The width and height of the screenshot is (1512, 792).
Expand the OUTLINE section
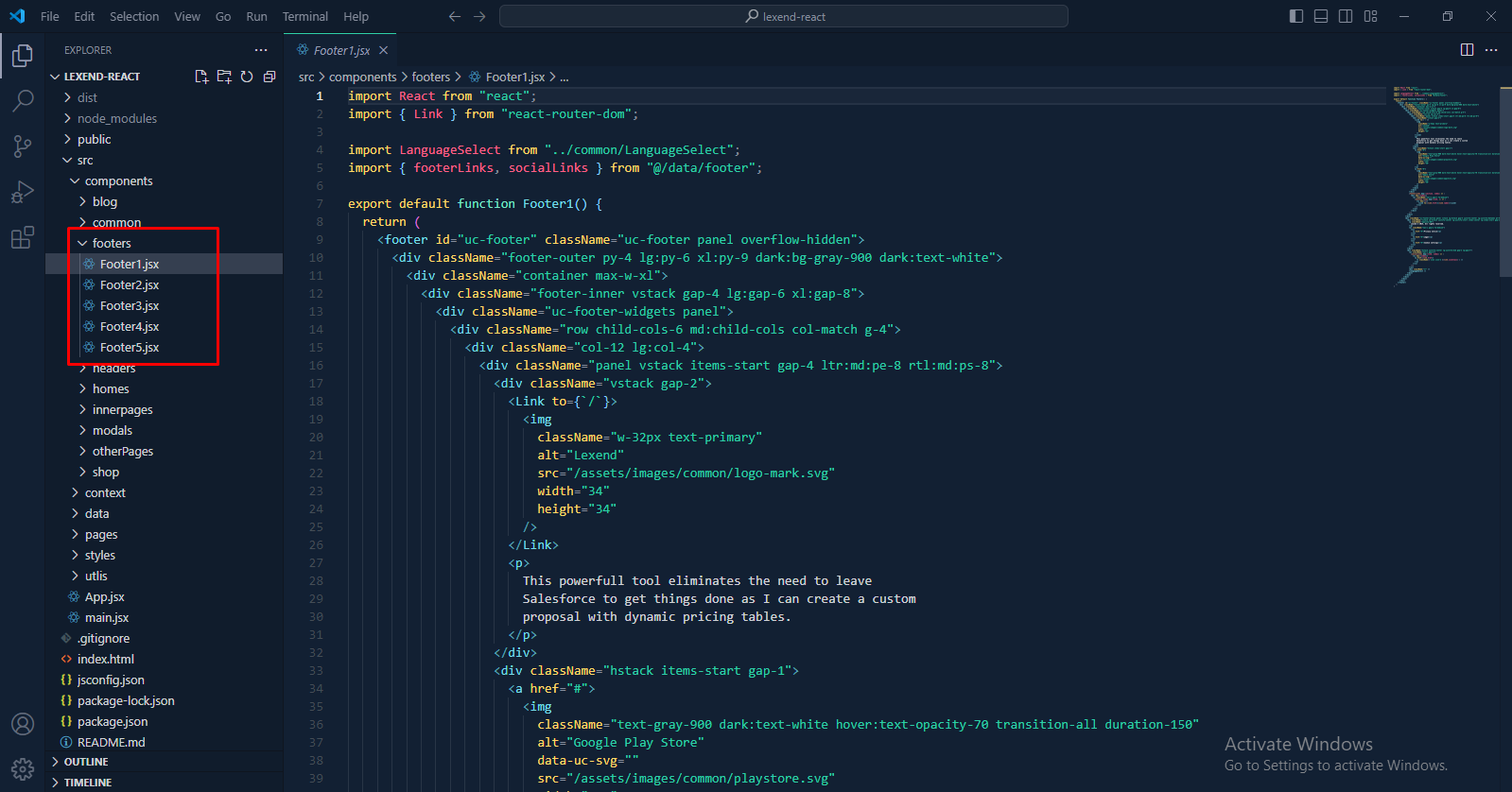pyautogui.click(x=86, y=762)
